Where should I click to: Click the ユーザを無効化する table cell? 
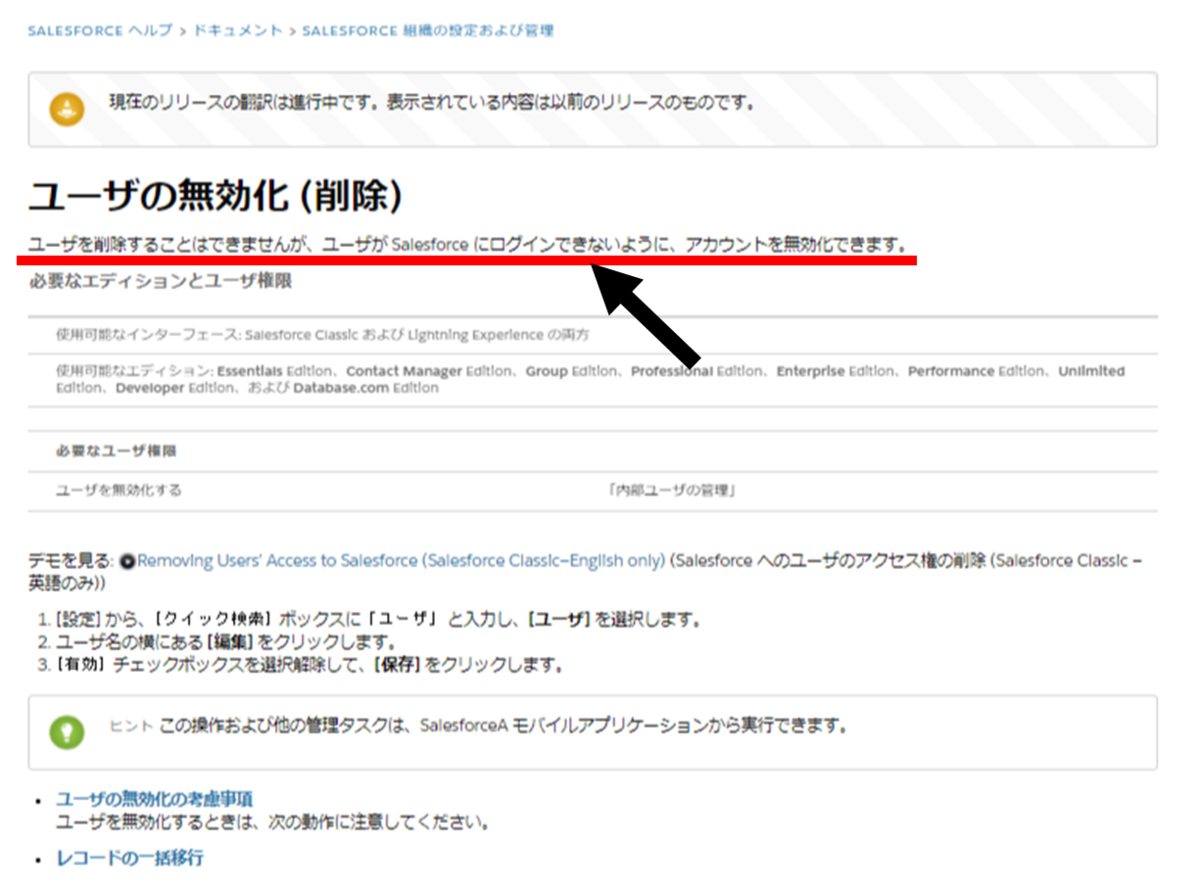click(119, 491)
